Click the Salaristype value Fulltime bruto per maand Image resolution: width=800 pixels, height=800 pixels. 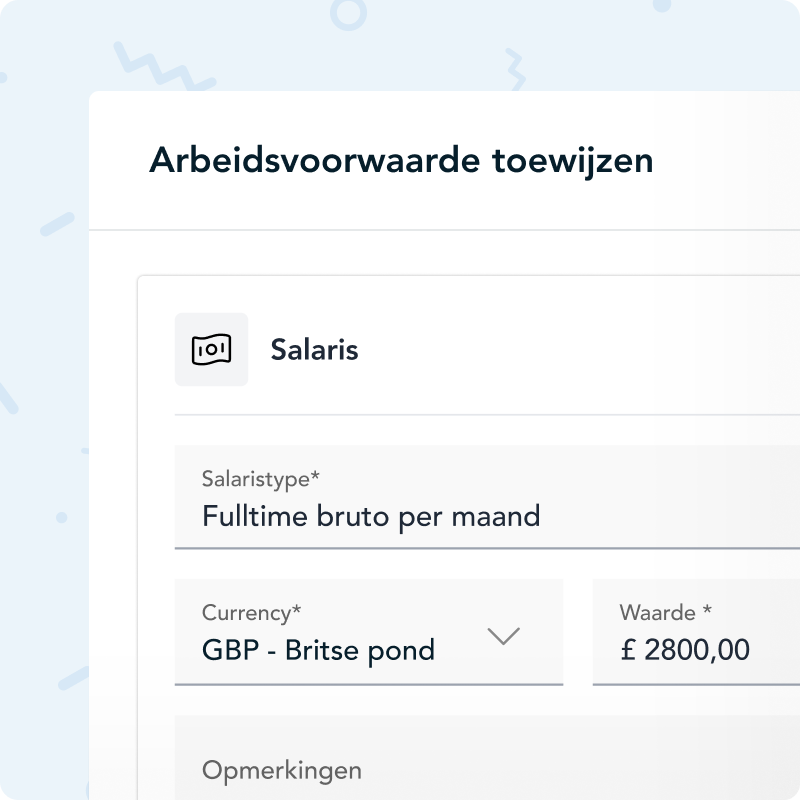click(x=370, y=515)
